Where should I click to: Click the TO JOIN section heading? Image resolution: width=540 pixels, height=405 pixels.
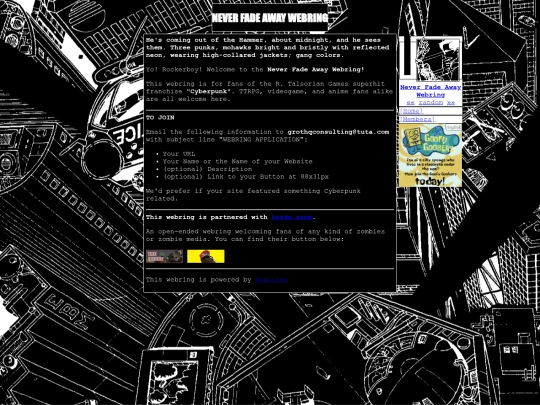160,118
